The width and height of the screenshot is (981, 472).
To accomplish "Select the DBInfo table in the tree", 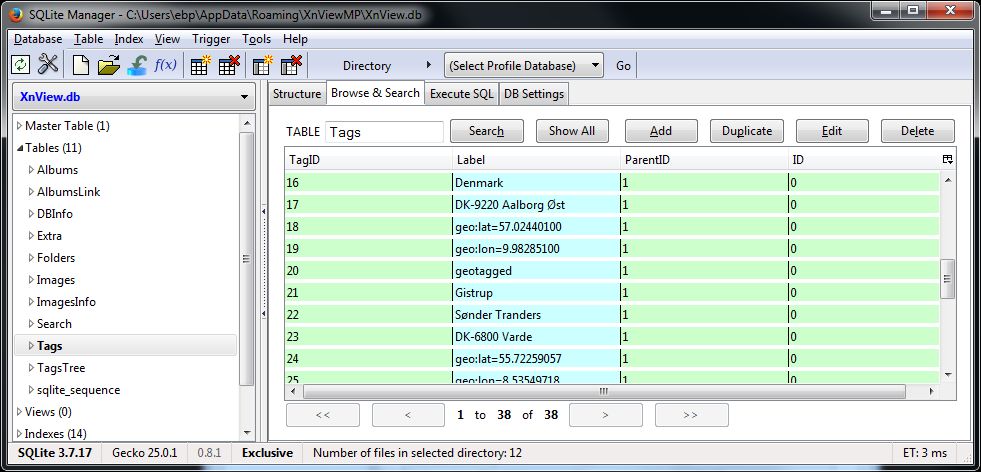I will [x=54, y=214].
